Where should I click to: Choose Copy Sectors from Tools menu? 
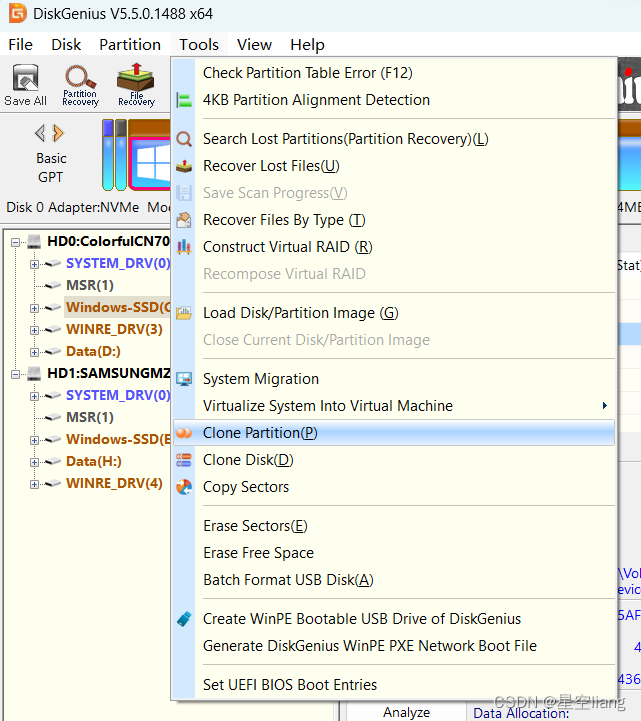click(x=394, y=487)
